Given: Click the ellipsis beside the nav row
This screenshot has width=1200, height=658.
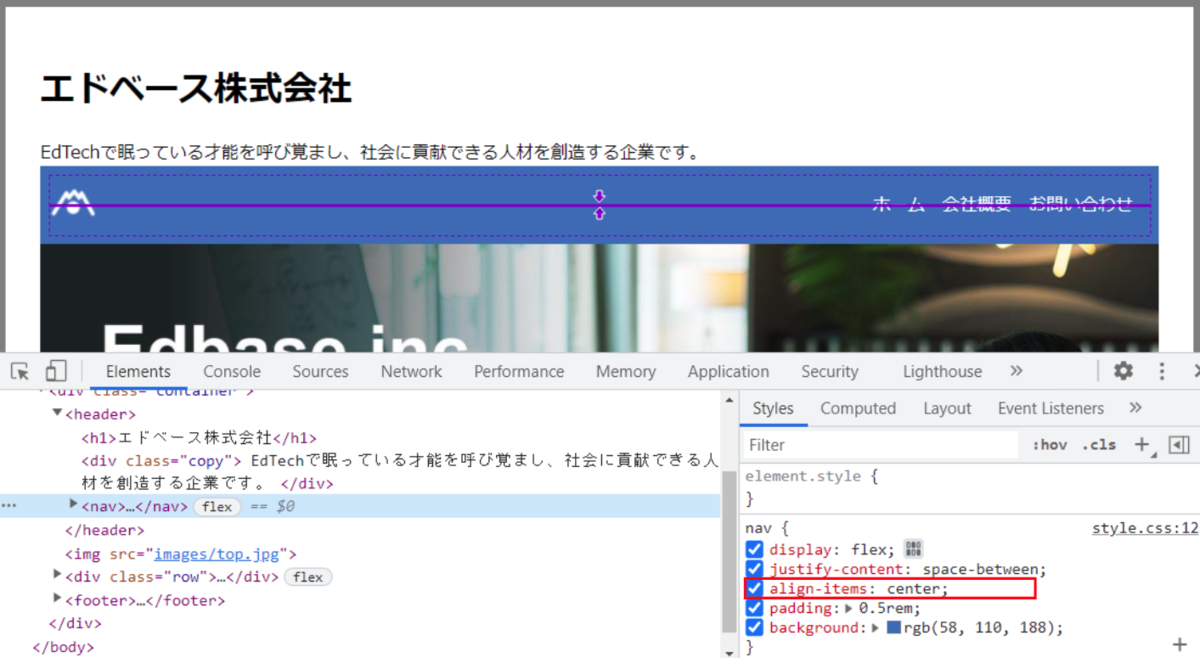Looking at the screenshot, I should (9, 506).
